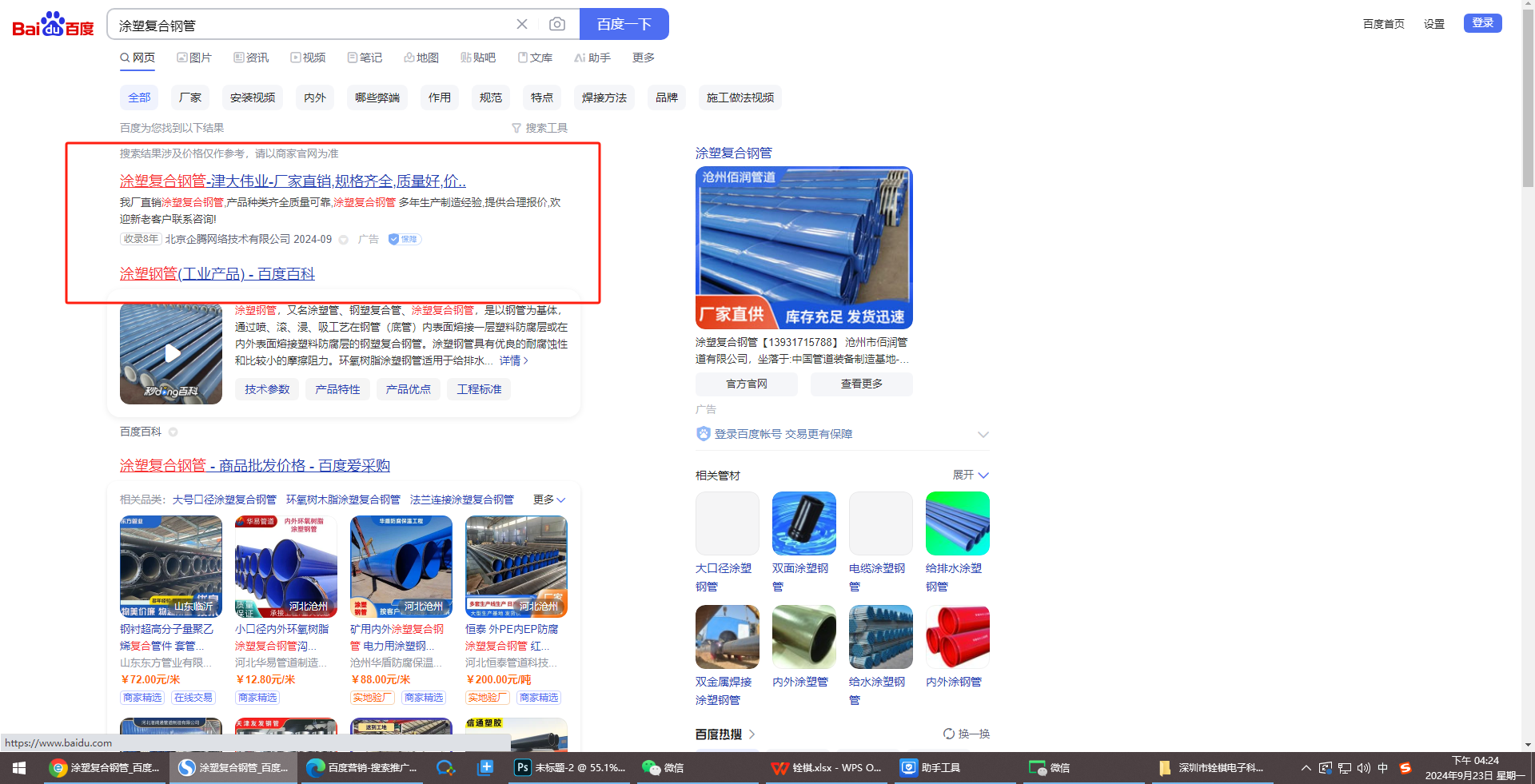Viewport: 1535px width, 784px height.
Task: Select the 厂家 filter chip
Action: click(x=190, y=98)
